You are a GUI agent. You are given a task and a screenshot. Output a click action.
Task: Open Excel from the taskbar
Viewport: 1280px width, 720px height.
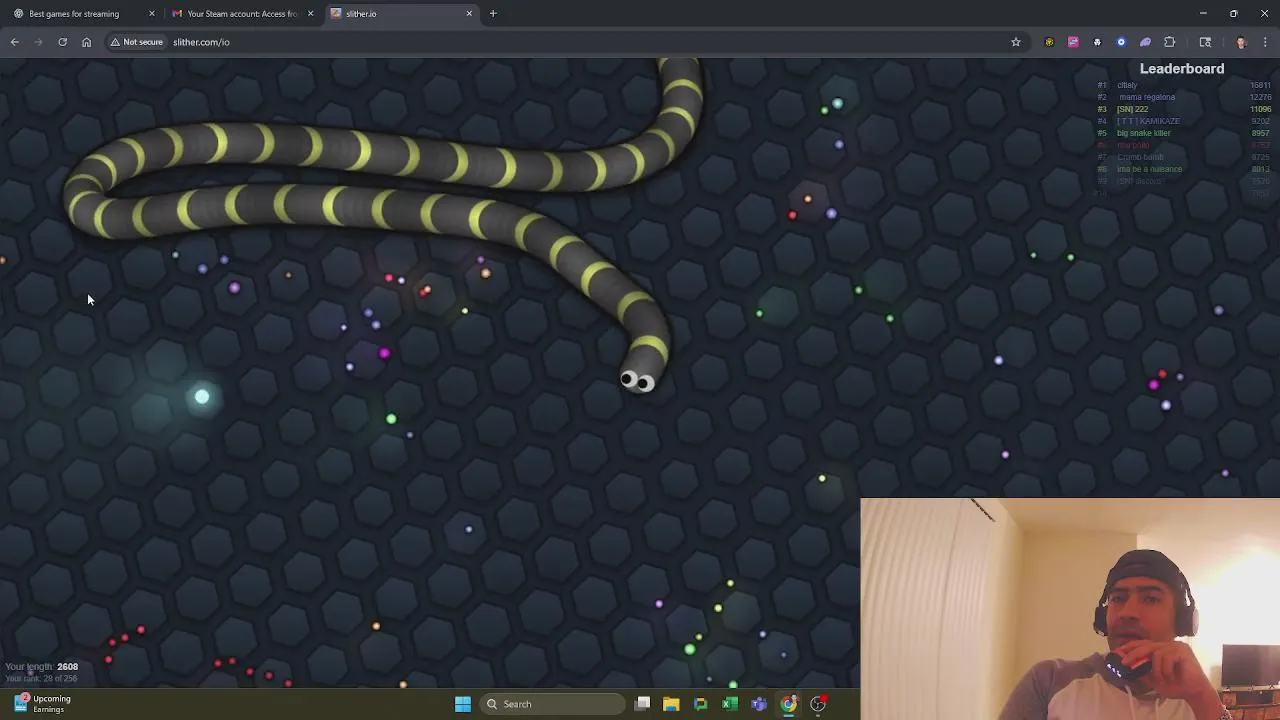click(730, 704)
